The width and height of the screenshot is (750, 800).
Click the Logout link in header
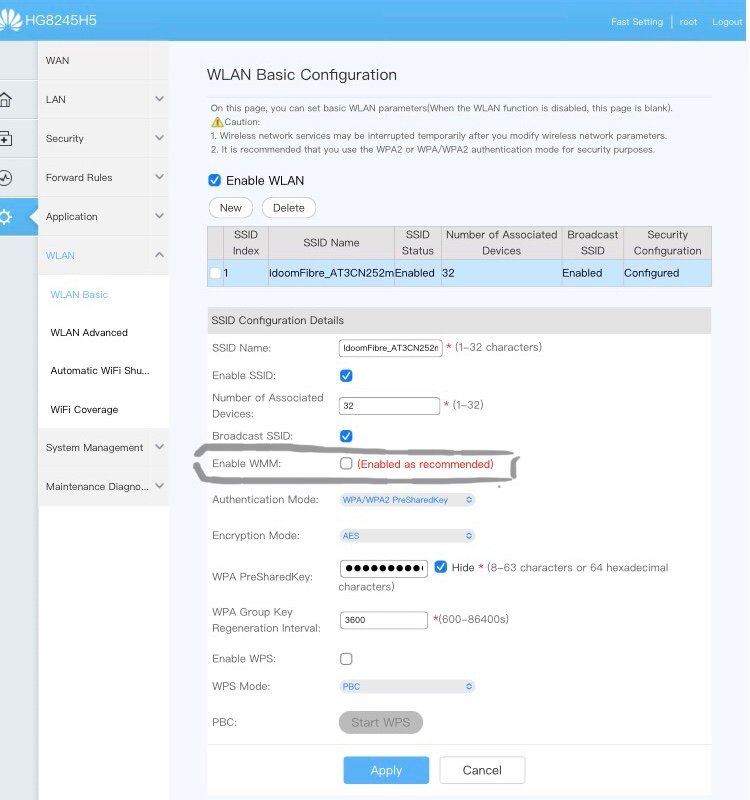(x=727, y=22)
